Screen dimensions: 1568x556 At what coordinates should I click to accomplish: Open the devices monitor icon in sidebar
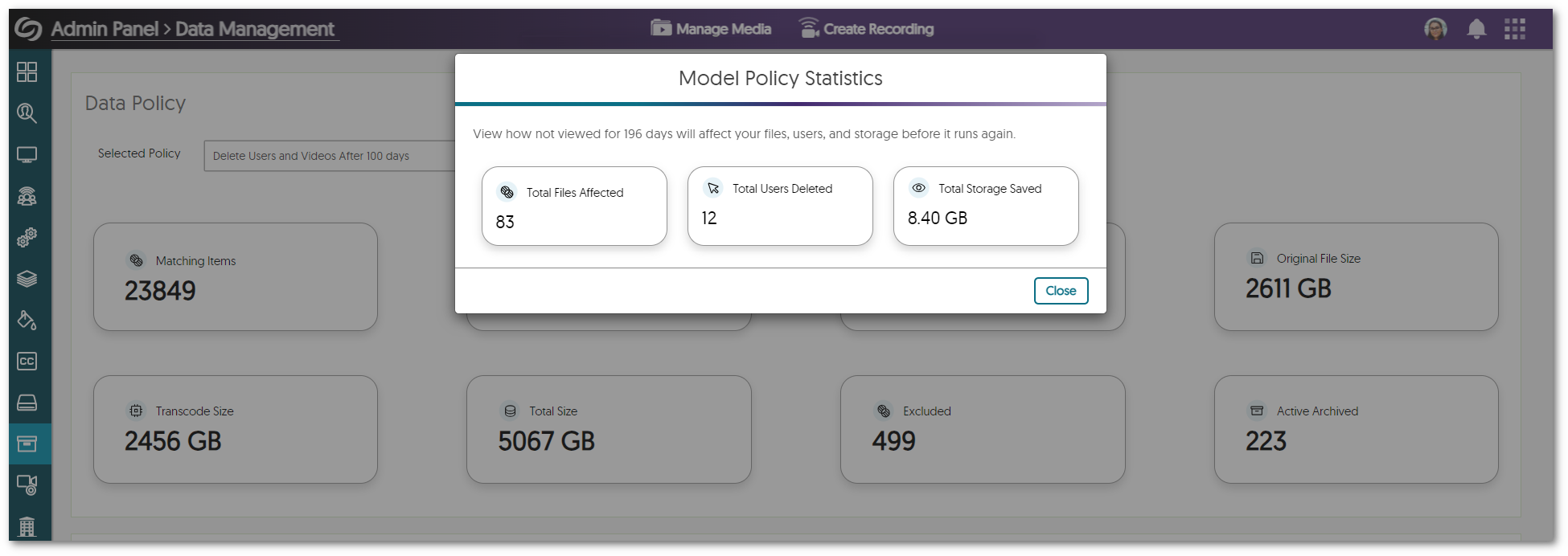(x=28, y=154)
